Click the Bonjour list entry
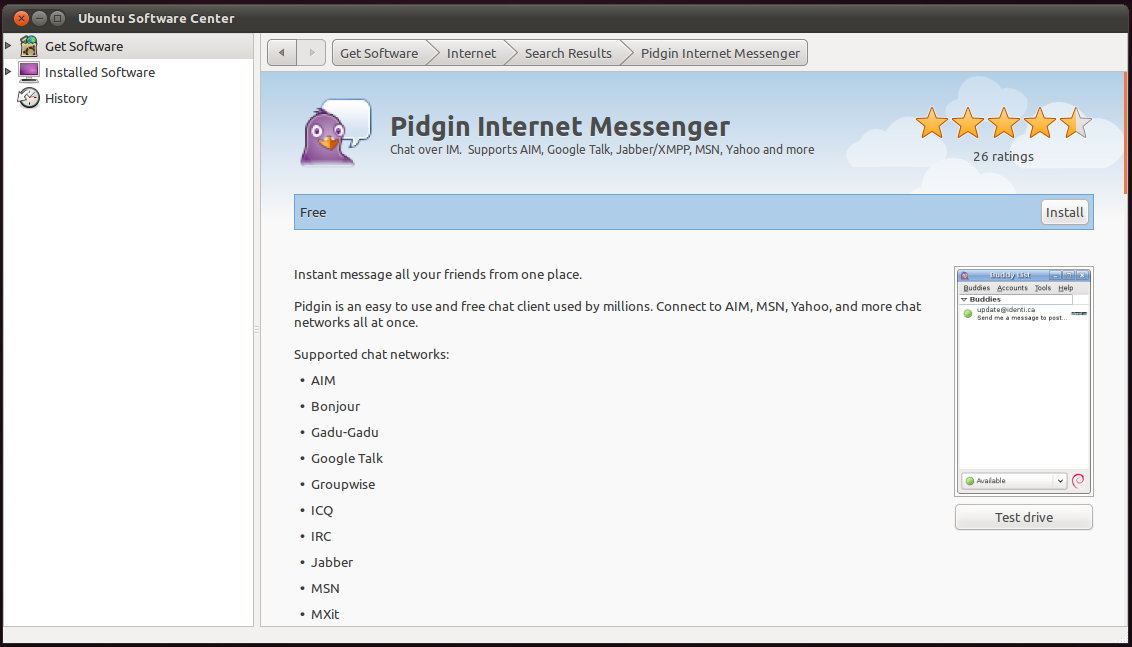This screenshot has width=1132, height=647. click(336, 407)
